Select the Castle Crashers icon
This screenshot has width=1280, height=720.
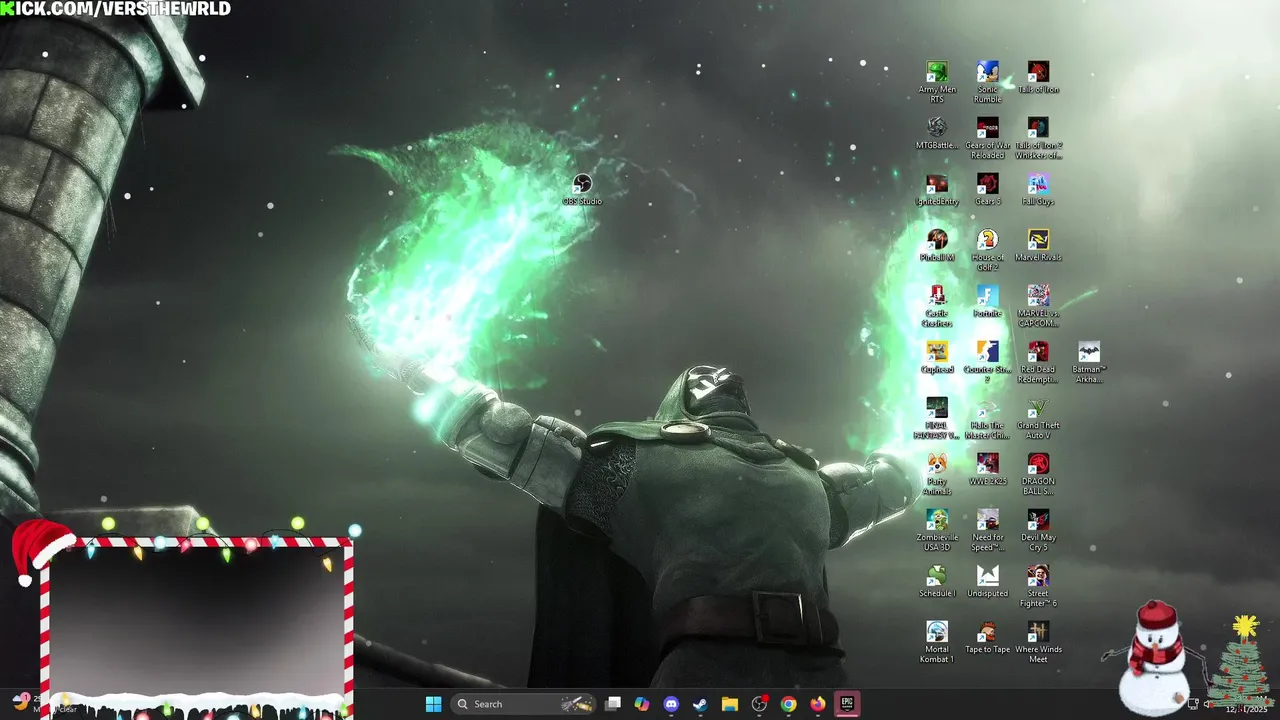click(937, 306)
